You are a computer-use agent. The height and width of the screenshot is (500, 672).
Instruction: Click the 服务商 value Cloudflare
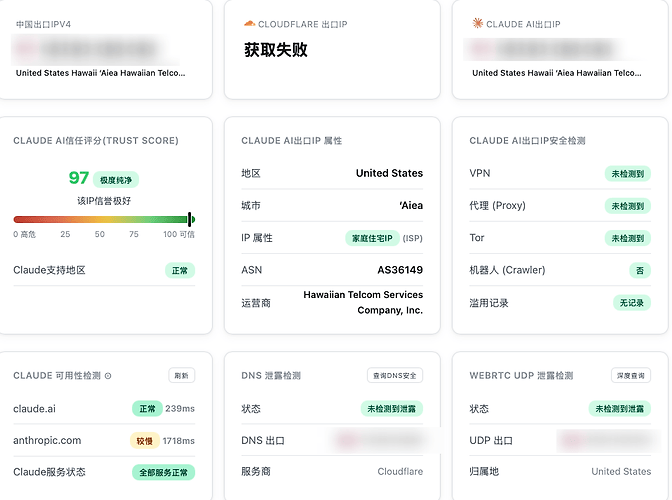pyautogui.click(x=400, y=471)
